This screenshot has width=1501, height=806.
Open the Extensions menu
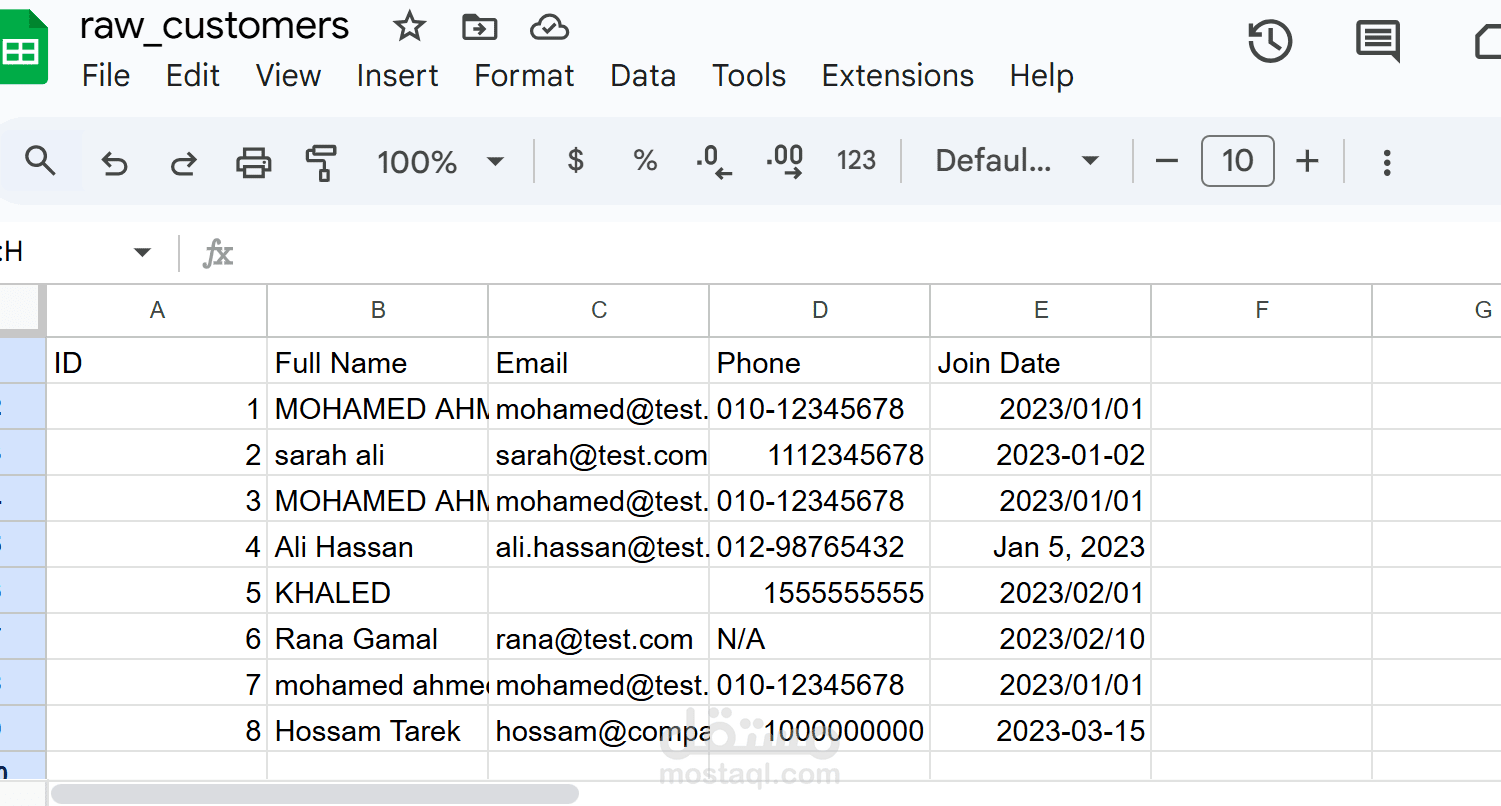click(x=897, y=76)
